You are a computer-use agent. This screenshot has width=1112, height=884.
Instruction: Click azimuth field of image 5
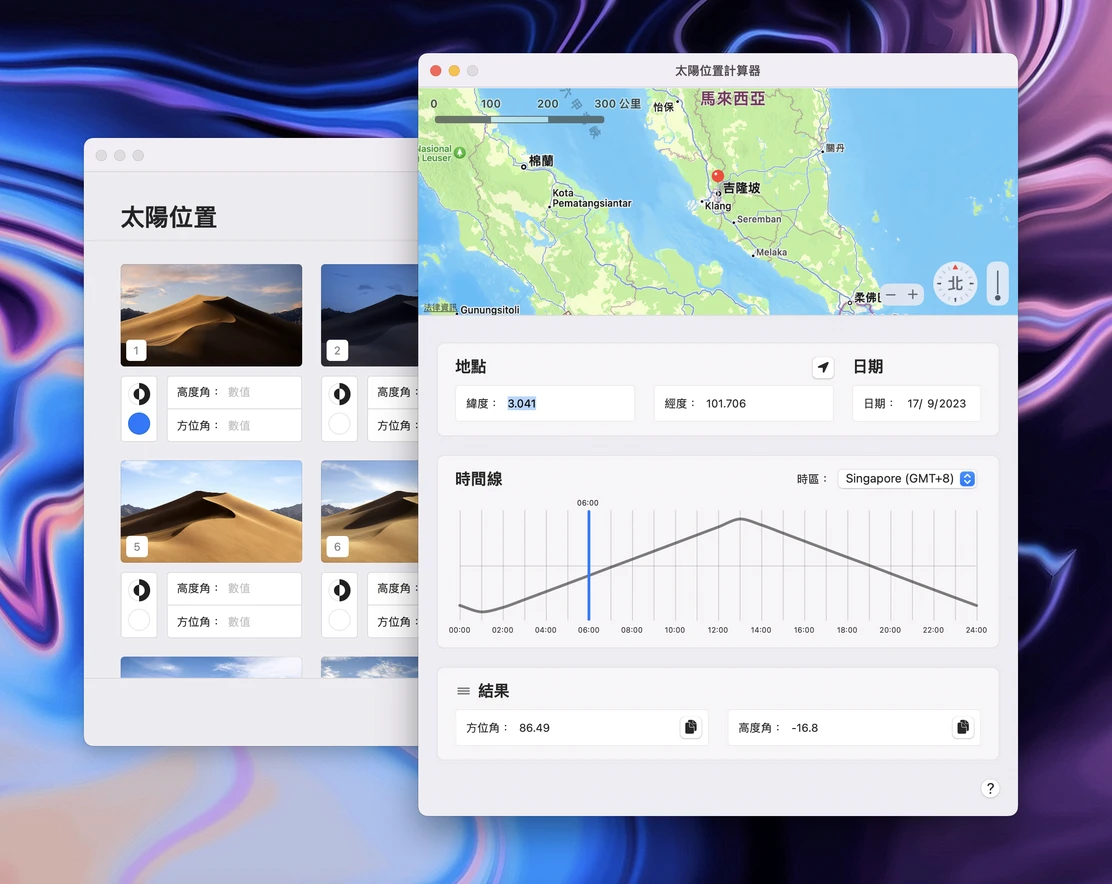[234, 622]
